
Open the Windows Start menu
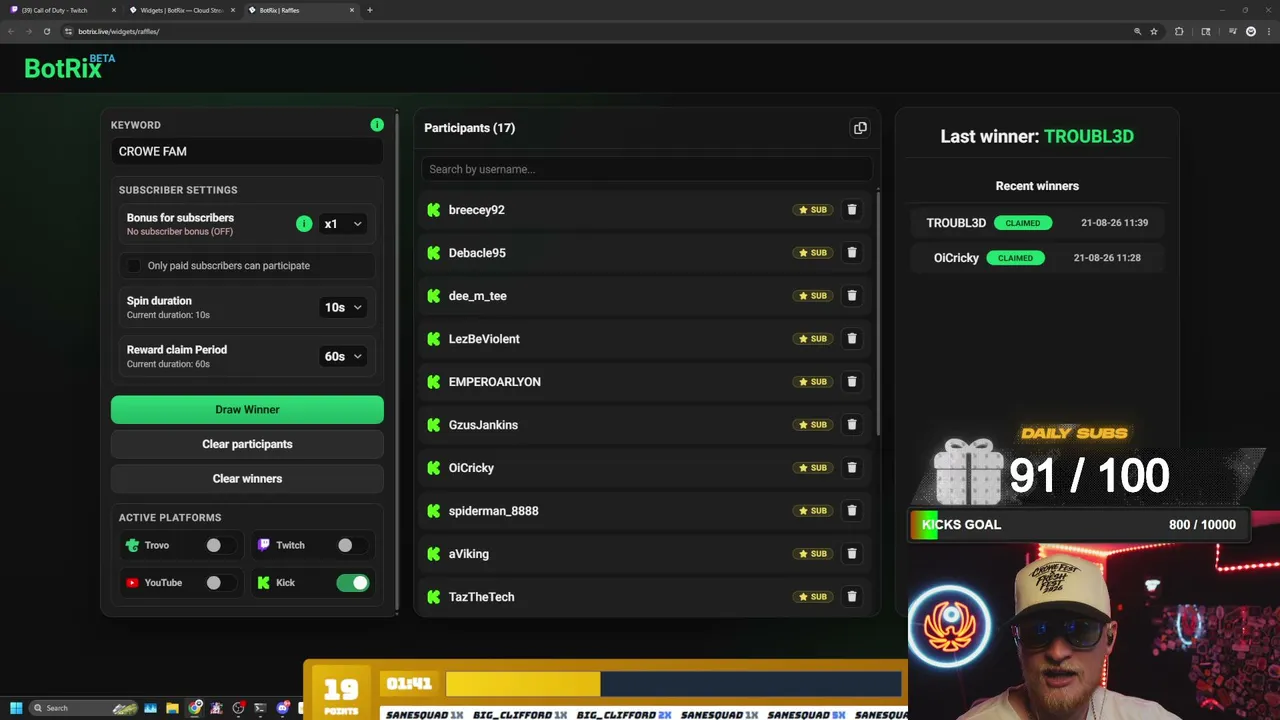click(16, 708)
